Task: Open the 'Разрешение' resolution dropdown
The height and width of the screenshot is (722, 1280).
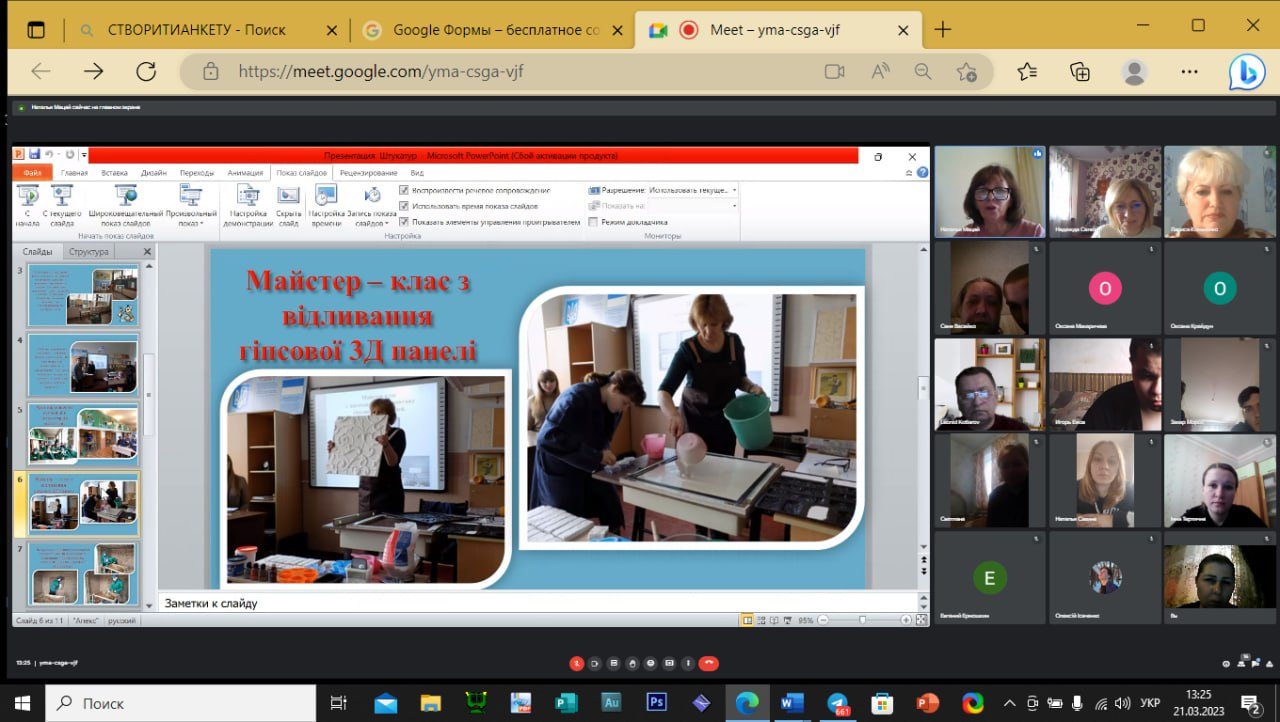Action: pos(692,190)
